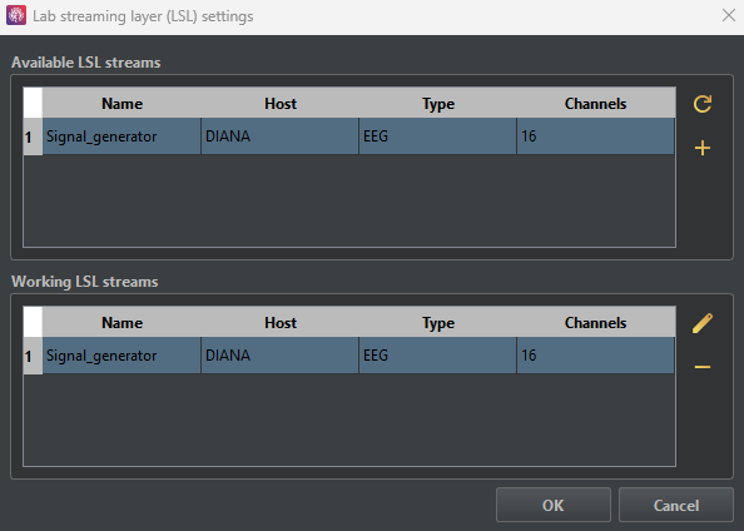Click Channels column header in Working streams

point(595,323)
